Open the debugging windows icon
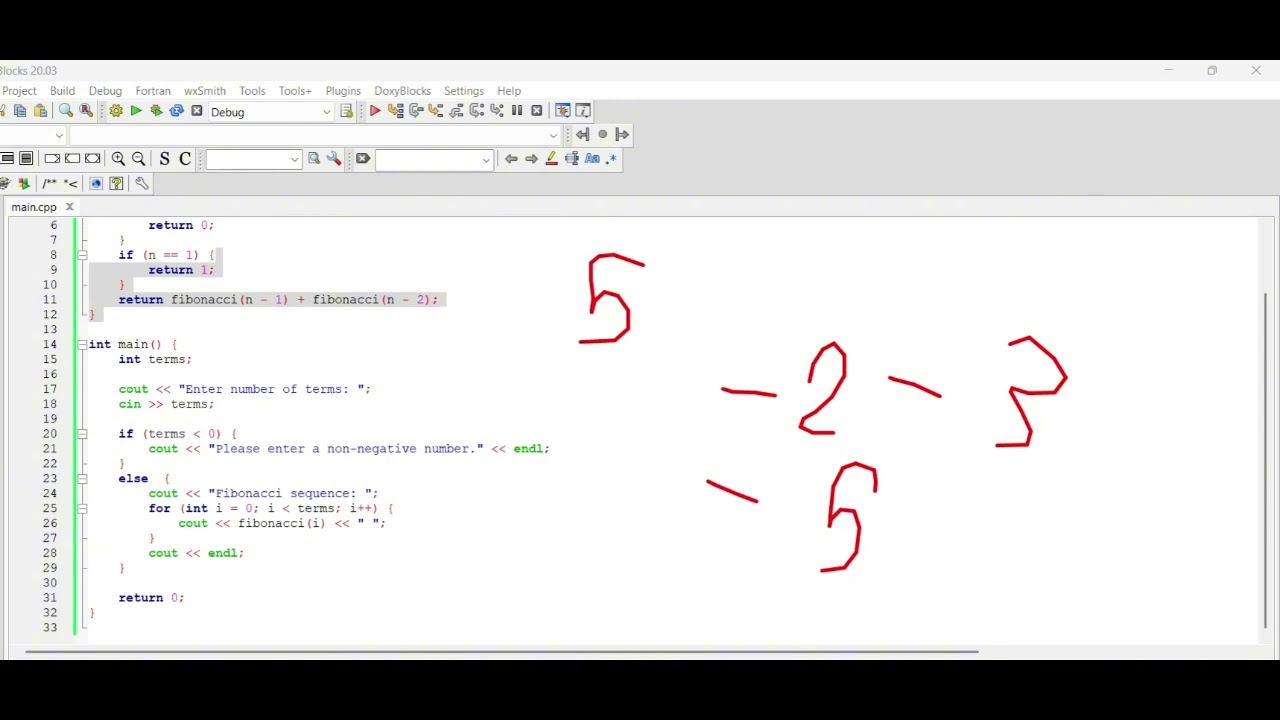1280x720 pixels. (562, 111)
